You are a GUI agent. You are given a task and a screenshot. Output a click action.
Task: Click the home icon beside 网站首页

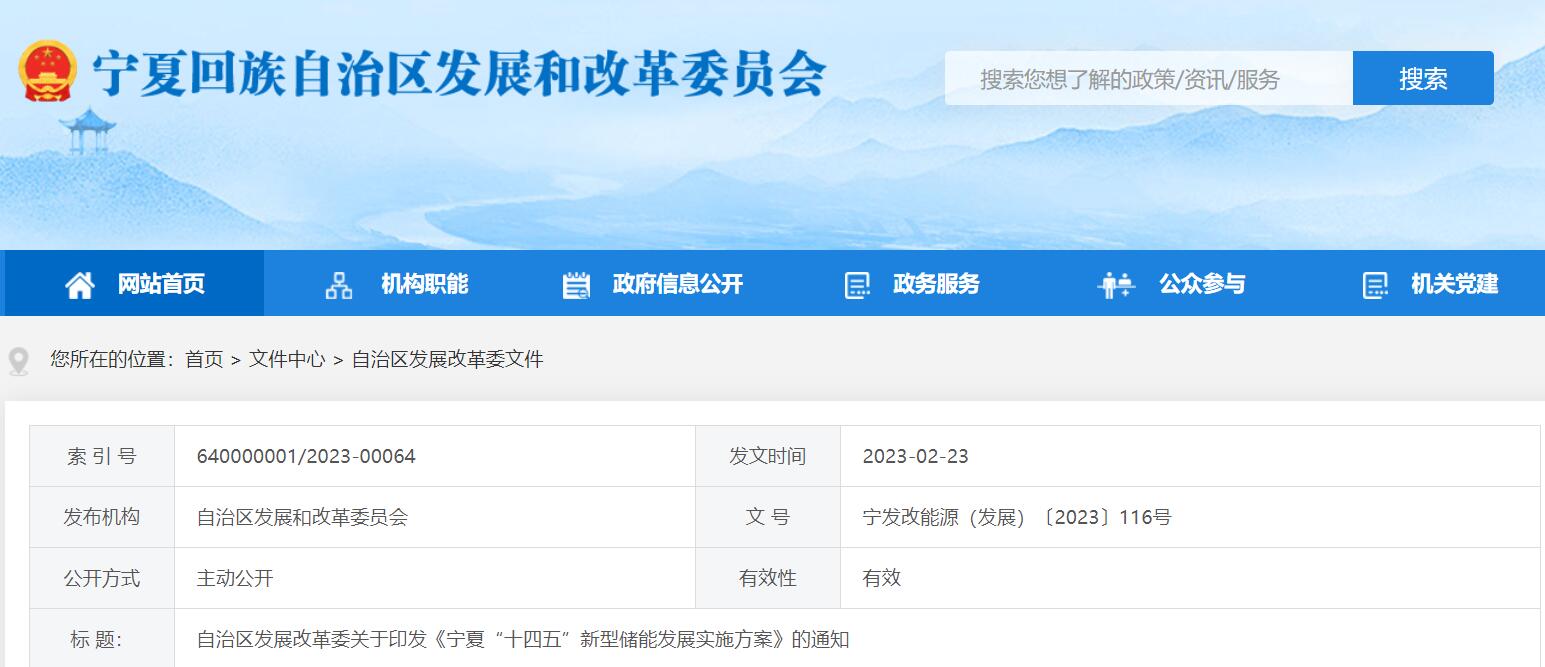click(x=80, y=285)
